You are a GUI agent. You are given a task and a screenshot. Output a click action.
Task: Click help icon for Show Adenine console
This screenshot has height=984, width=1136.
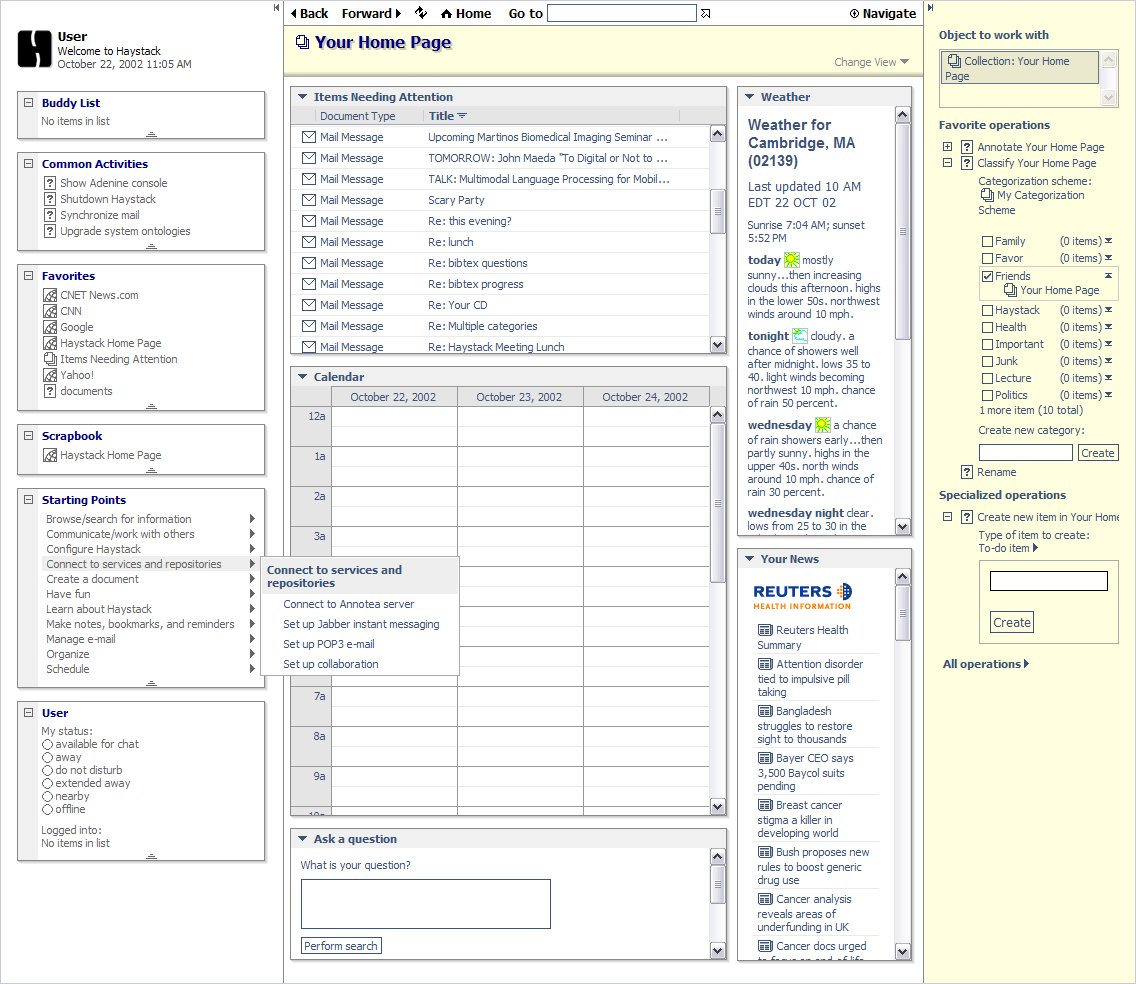50,183
